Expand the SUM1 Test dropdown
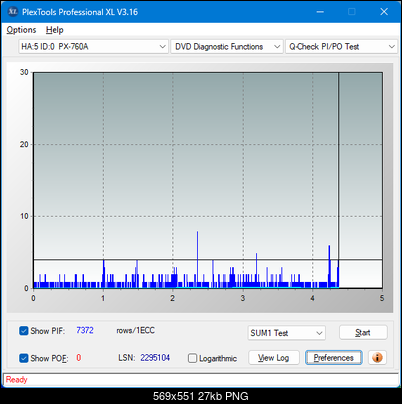The width and height of the screenshot is (402, 404). coord(286,333)
